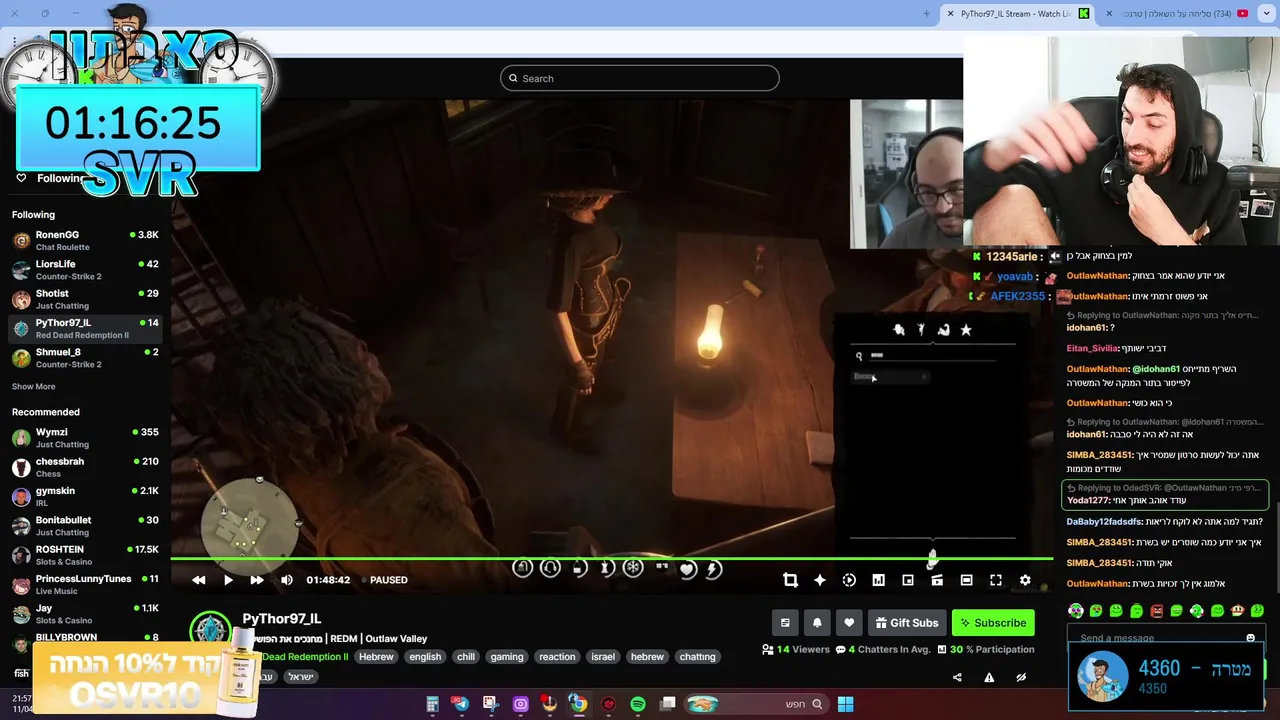
Task: Rewind the stream video
Action: tap(199, 580)
